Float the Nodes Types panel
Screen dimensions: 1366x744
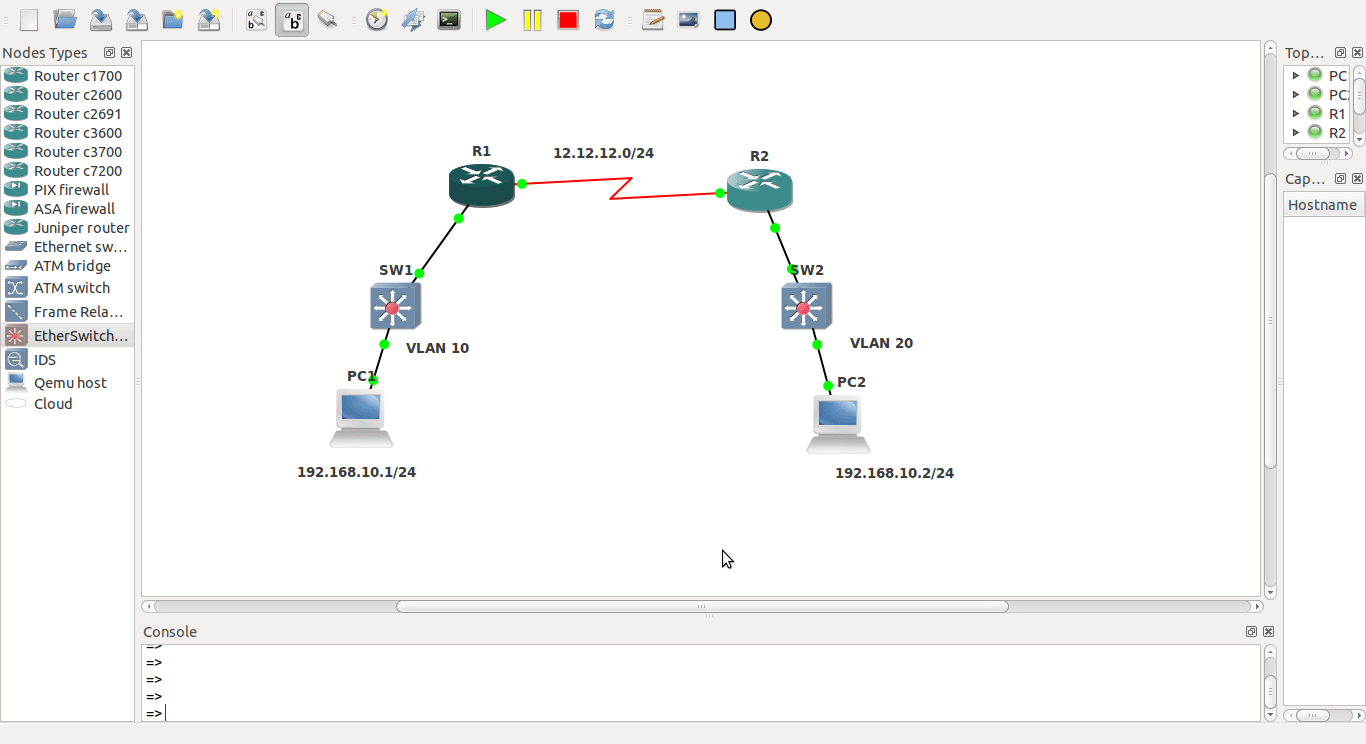(110, 53)
